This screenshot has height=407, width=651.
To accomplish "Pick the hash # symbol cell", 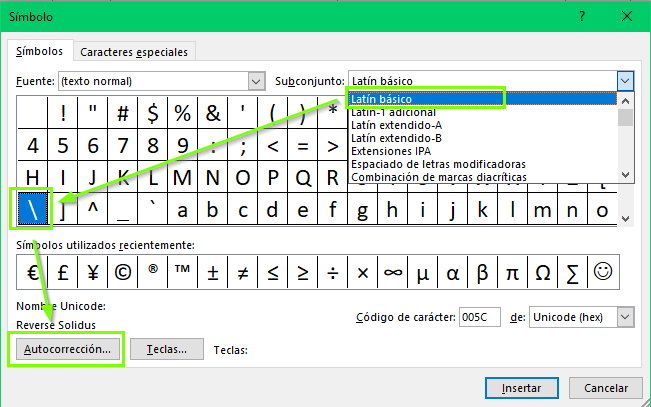I will click(x=122, y=113).
